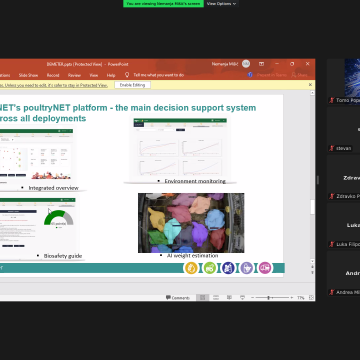Image resolution: width=360 pixels, height=360 pixels.
Task: Click the user account avatar circle
Action: coord(246,64)
